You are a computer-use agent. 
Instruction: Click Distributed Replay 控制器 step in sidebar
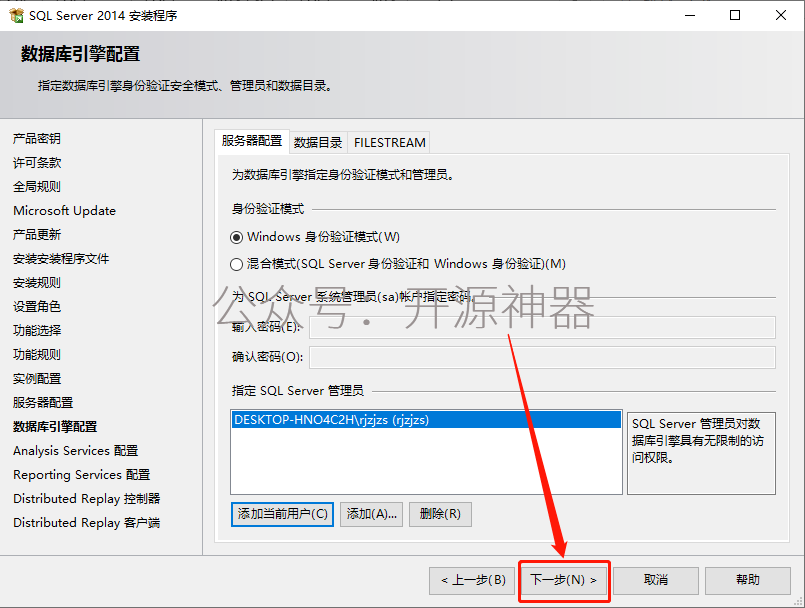(x=87, y=499)
